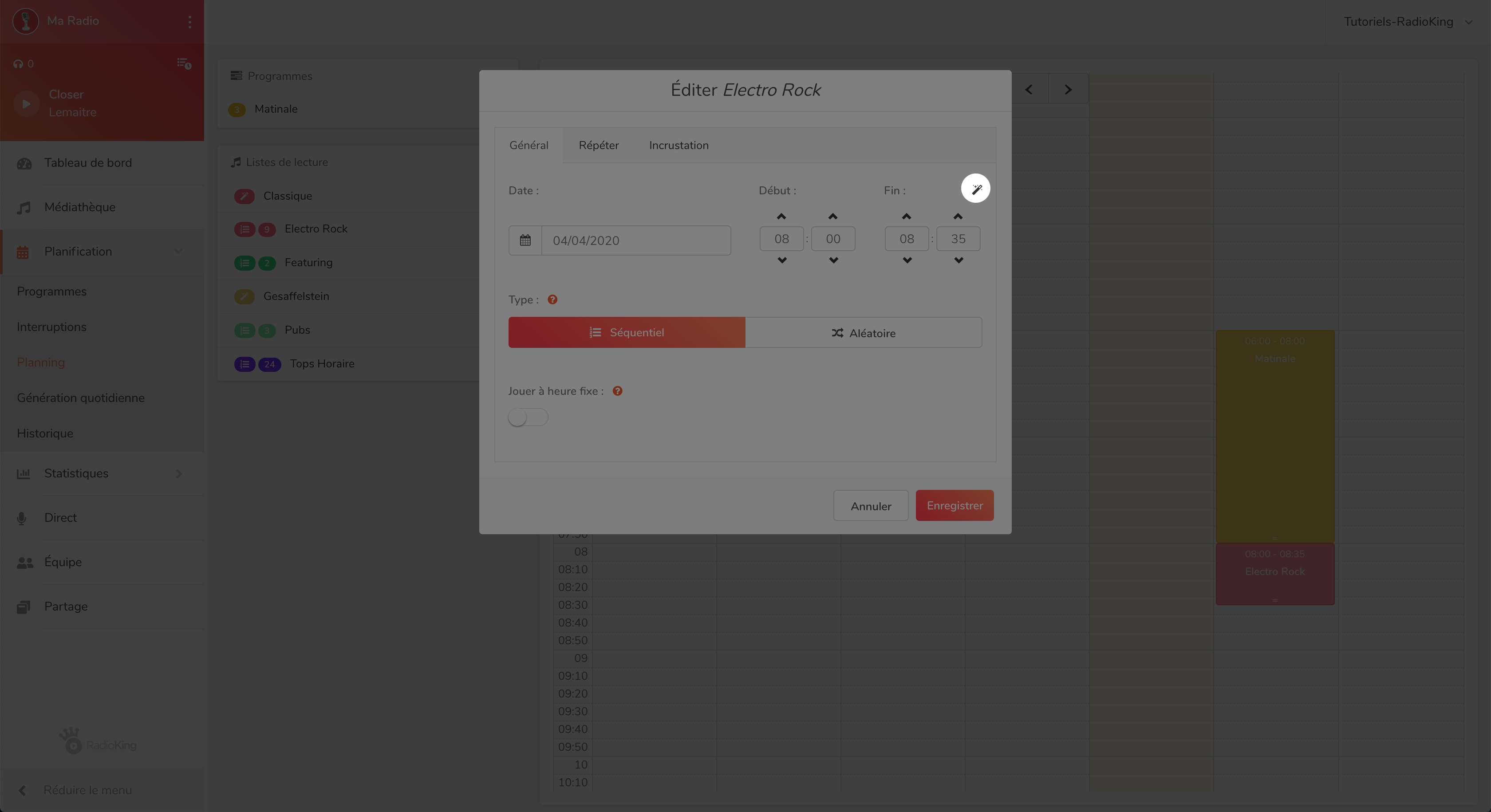Click help icon next to Jouer à heure fixe
Image resolution: width=1491 pixels, height=812 pixels.
tap(618, 391)
